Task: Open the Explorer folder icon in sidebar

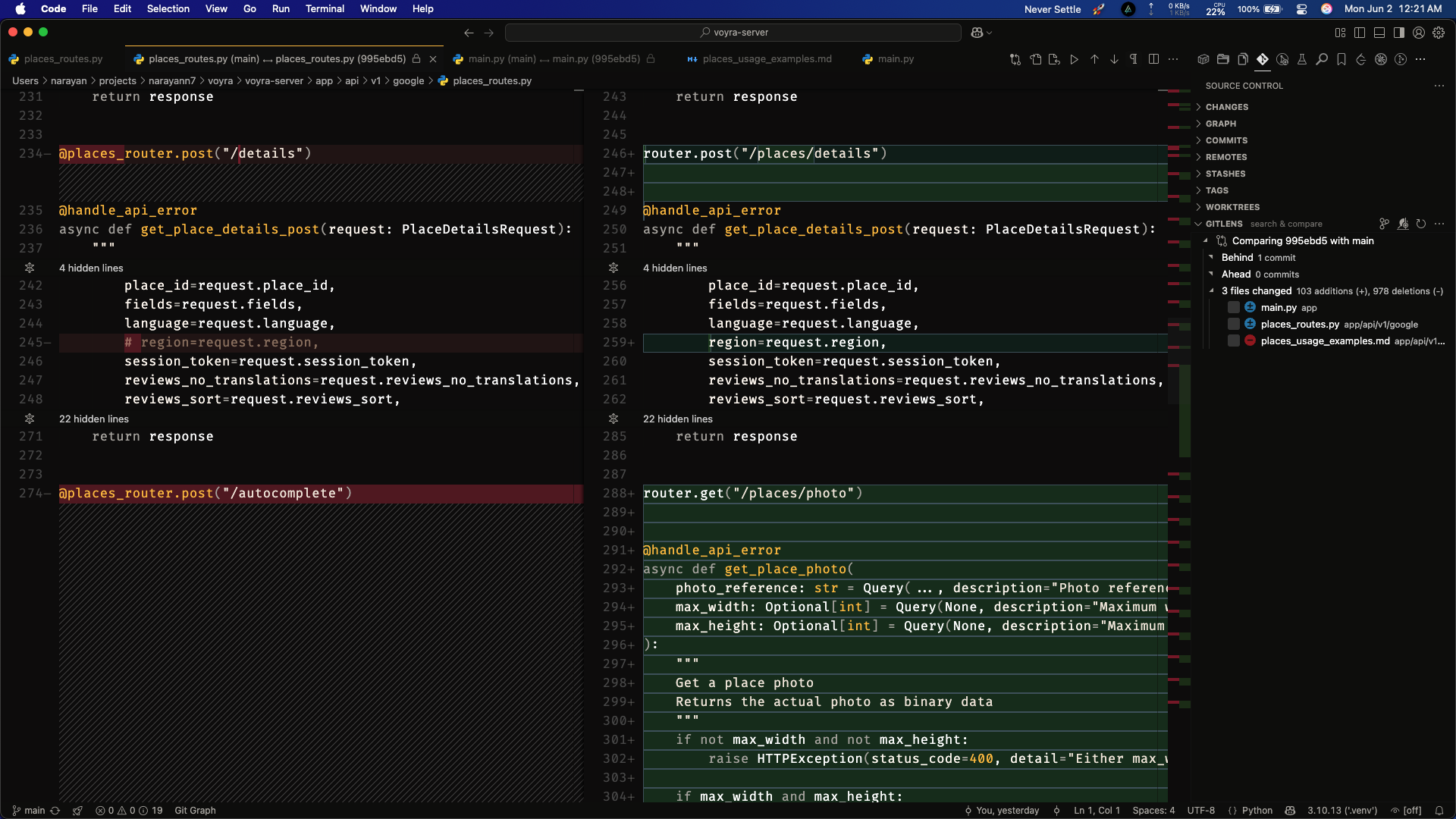Action: click(1223, 59)
